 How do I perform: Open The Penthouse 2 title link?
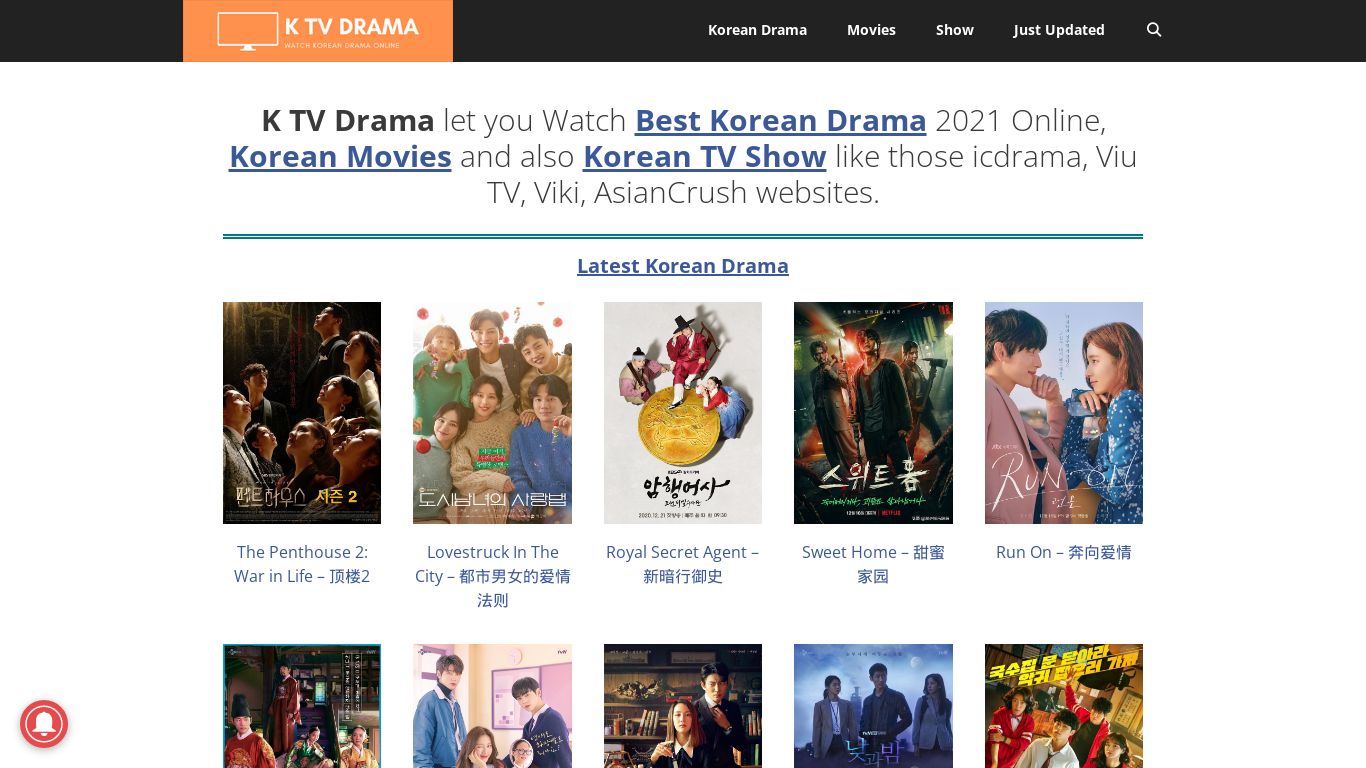302,564
